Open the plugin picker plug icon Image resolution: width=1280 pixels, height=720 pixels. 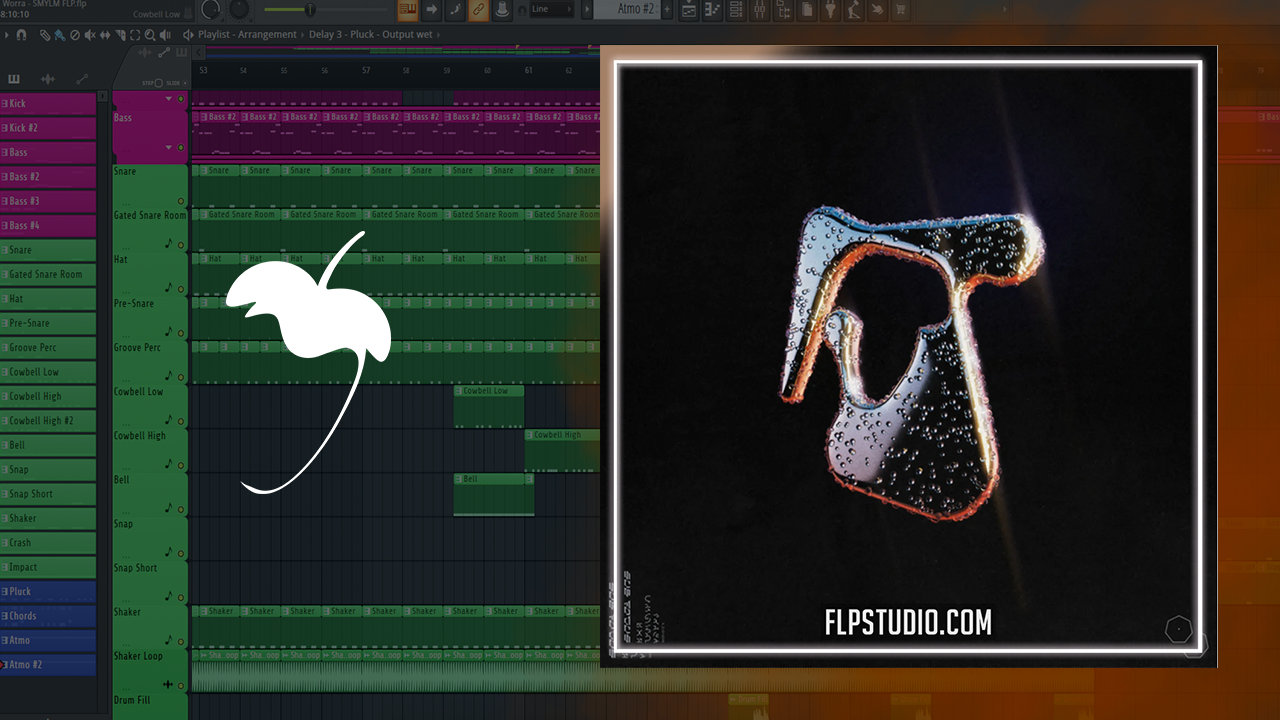click(830, 10)
